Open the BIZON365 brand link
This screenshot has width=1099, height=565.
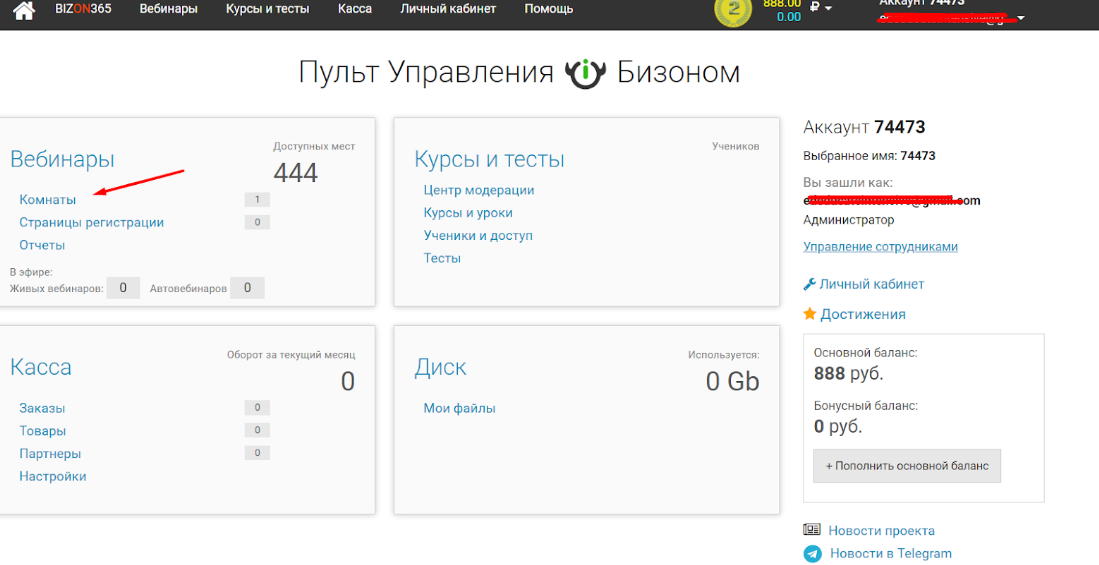tap(83, 9)
